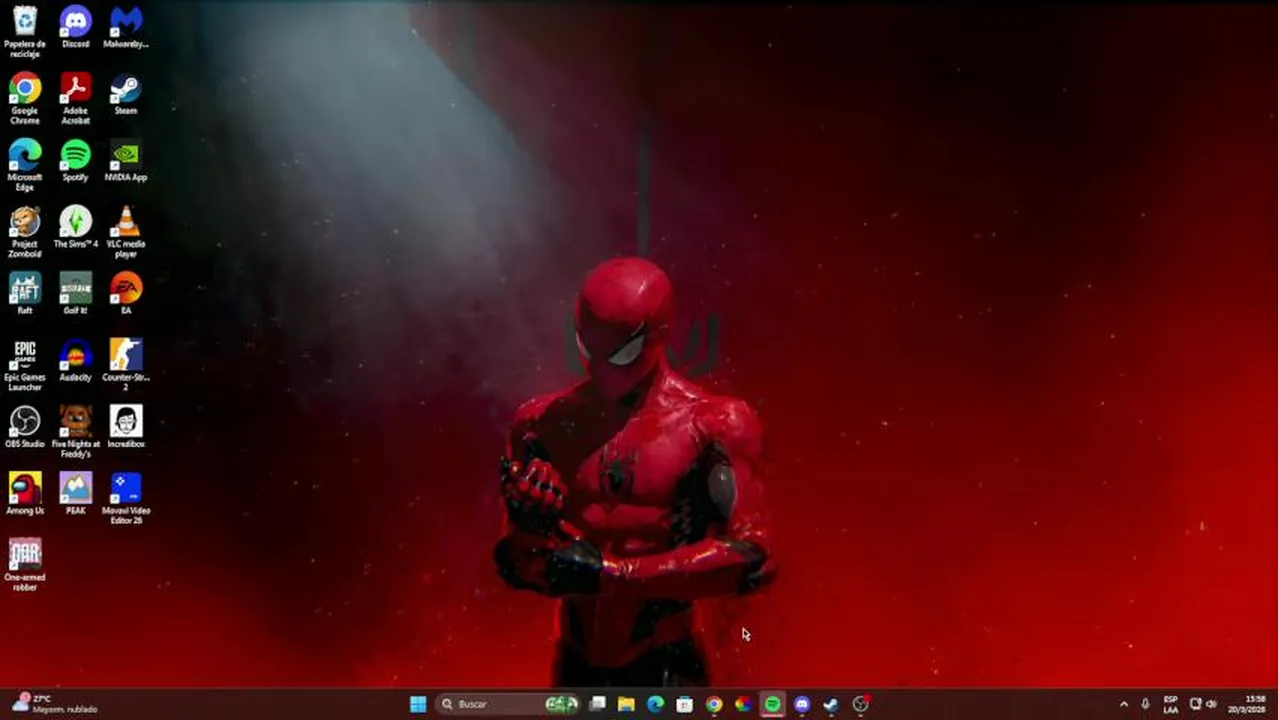Select The Sims 4 desktop shortcut
1278x720 pixels.
pos(75,227)
